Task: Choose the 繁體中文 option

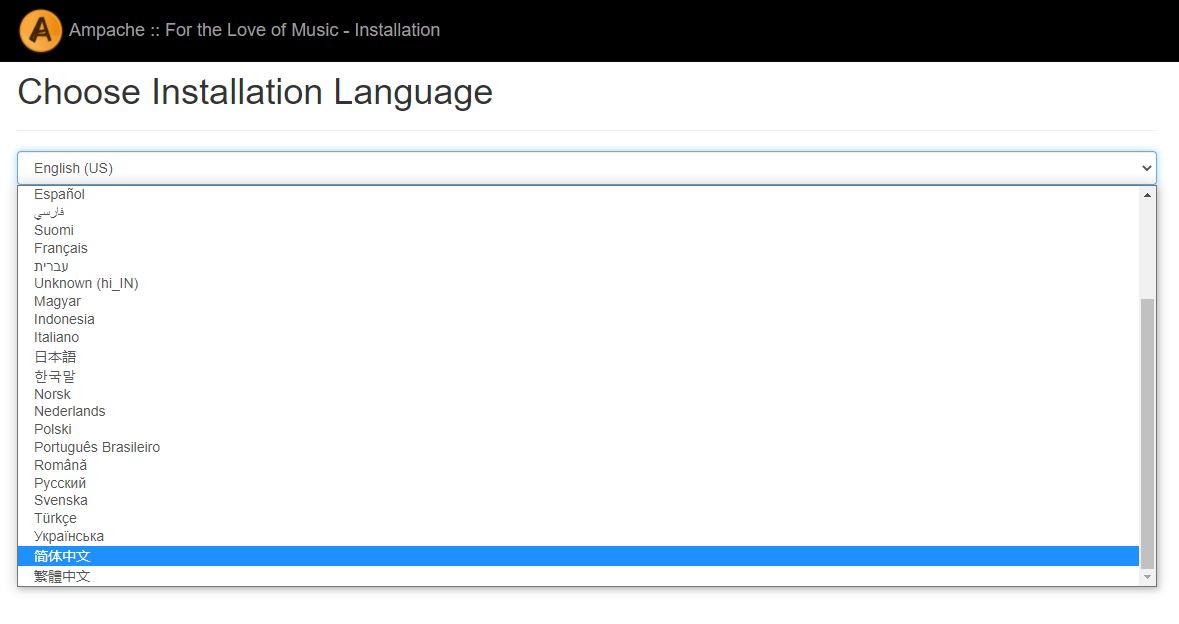Action: pyautogui.click(x=578, y=576)
